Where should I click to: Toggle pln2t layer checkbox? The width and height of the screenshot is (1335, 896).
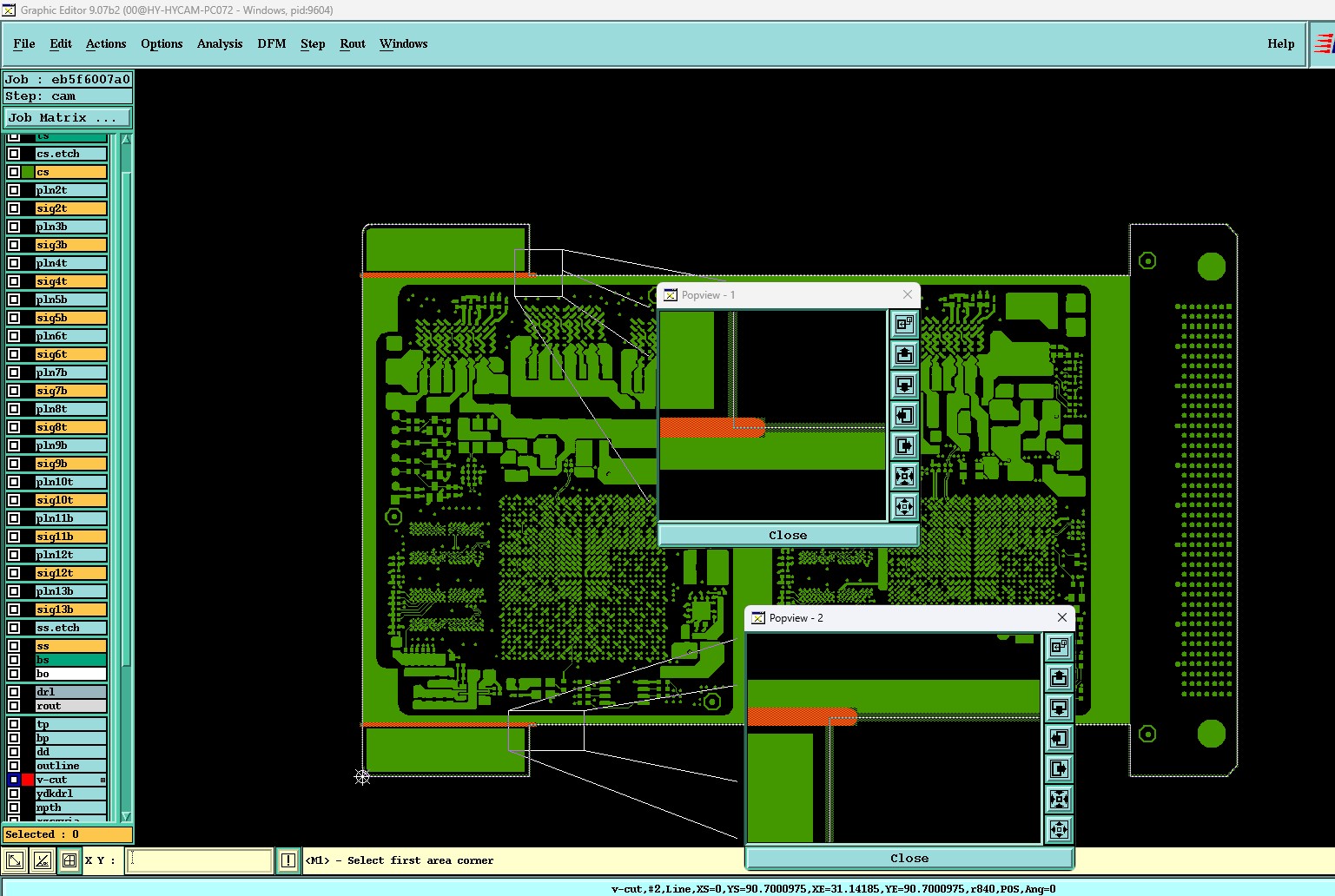coord(14,190)
